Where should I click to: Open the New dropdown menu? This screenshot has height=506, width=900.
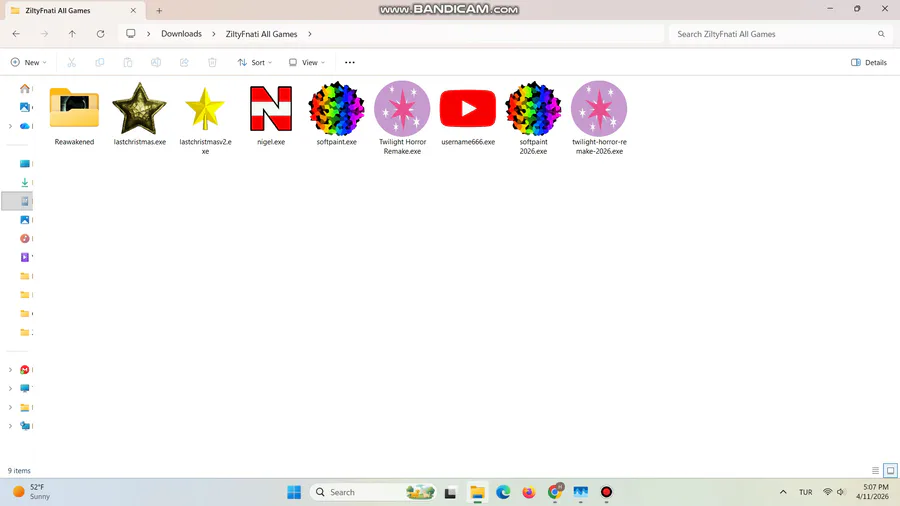click(28, 63)
